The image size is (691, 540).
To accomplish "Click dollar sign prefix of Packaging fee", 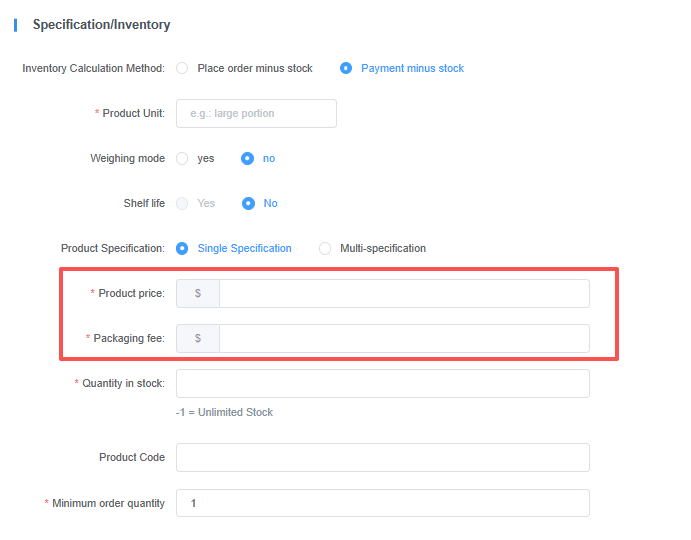I will 198,339.
